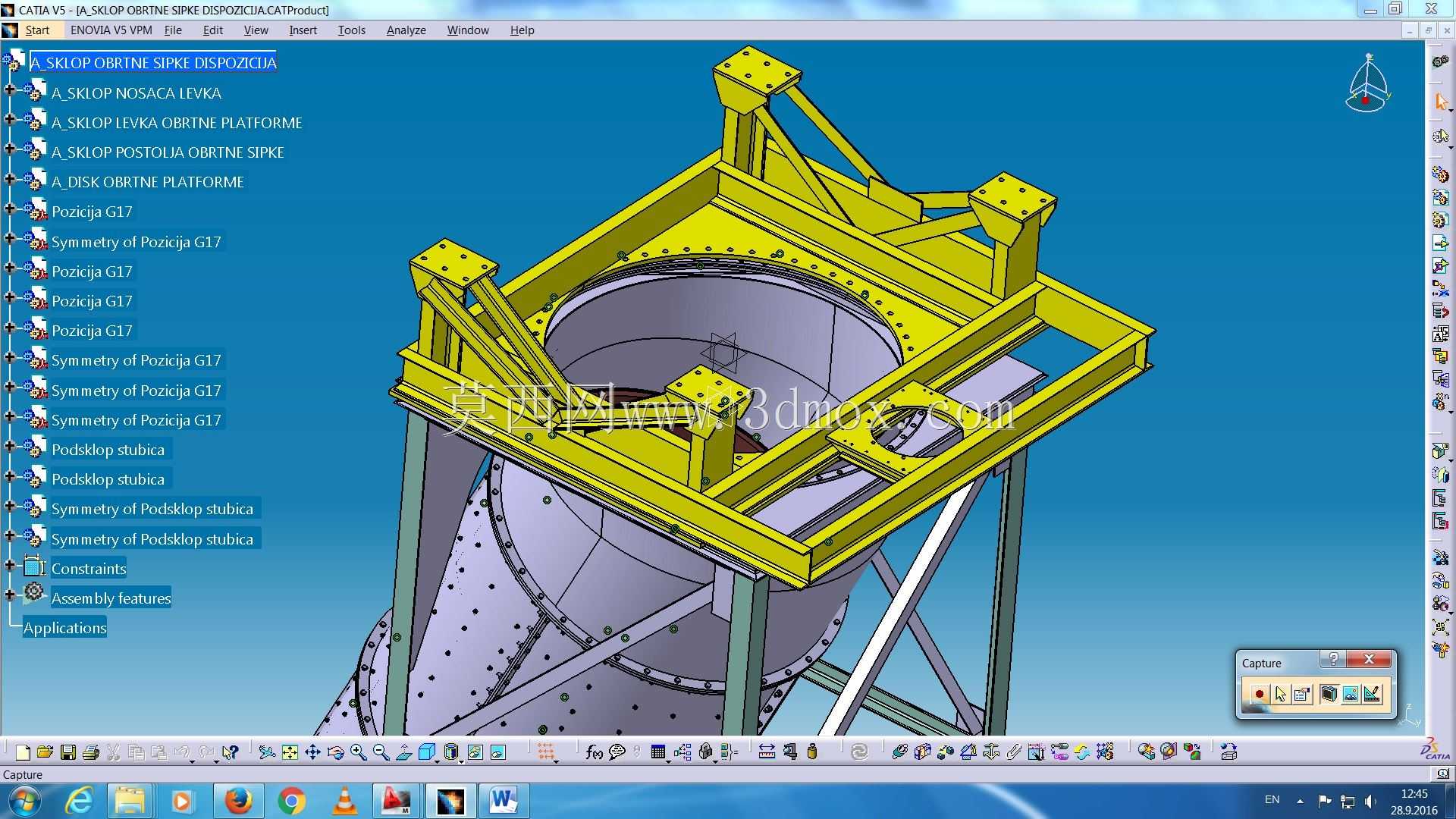Activate the Fly Mode airplane icon
Image resolution: width=1456 pixels, height=819 pixels.
[x=267, y=752]
